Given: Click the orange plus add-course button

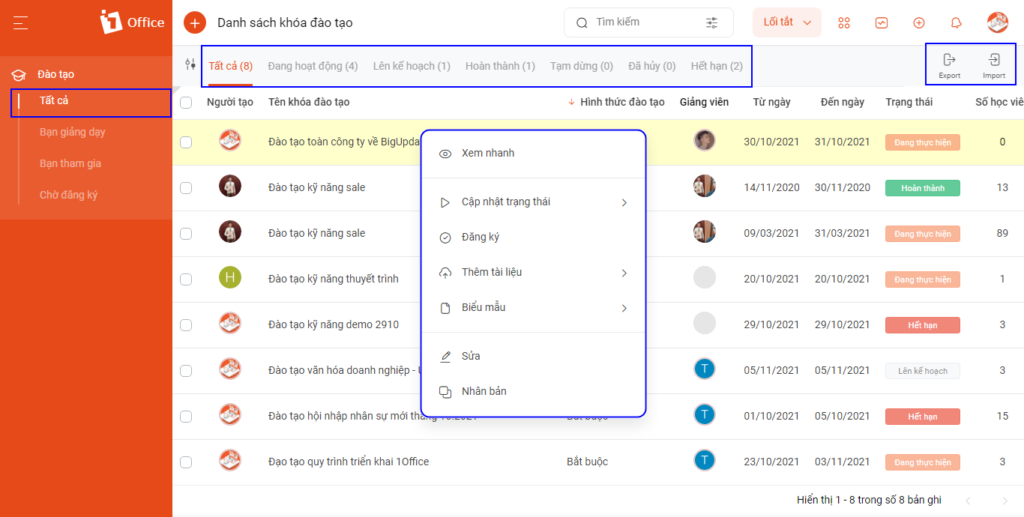Looking at the screenshot, I should 195,23.
